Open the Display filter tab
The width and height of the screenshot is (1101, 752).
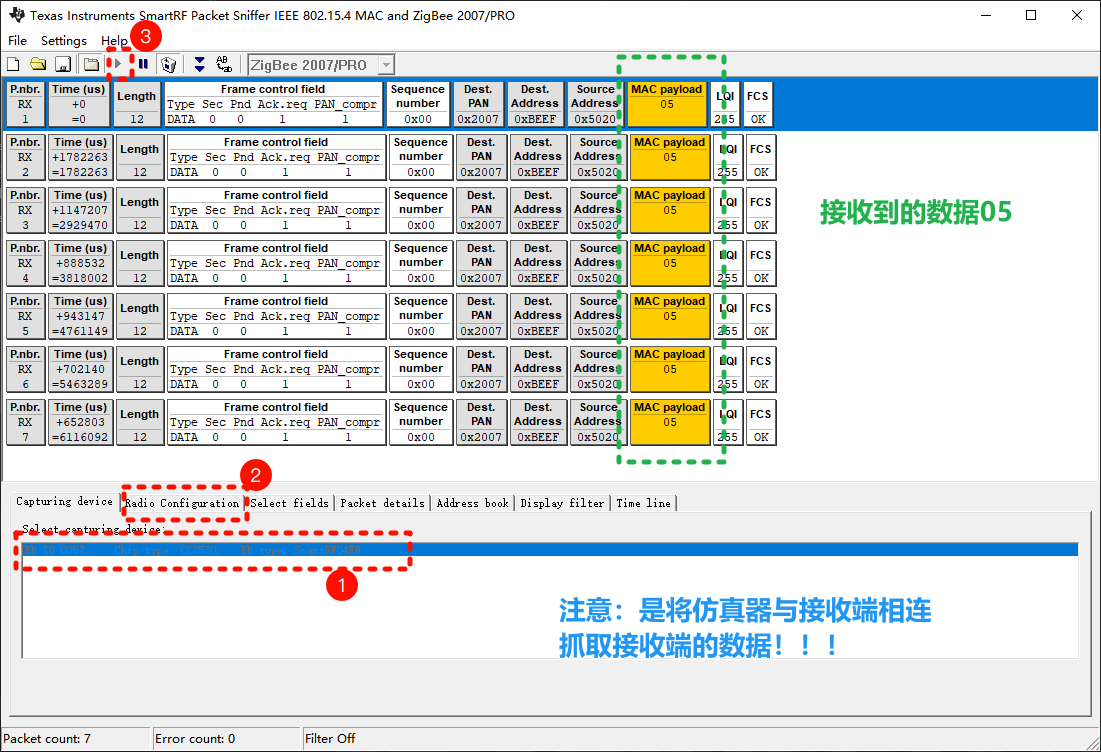[562, 503]
